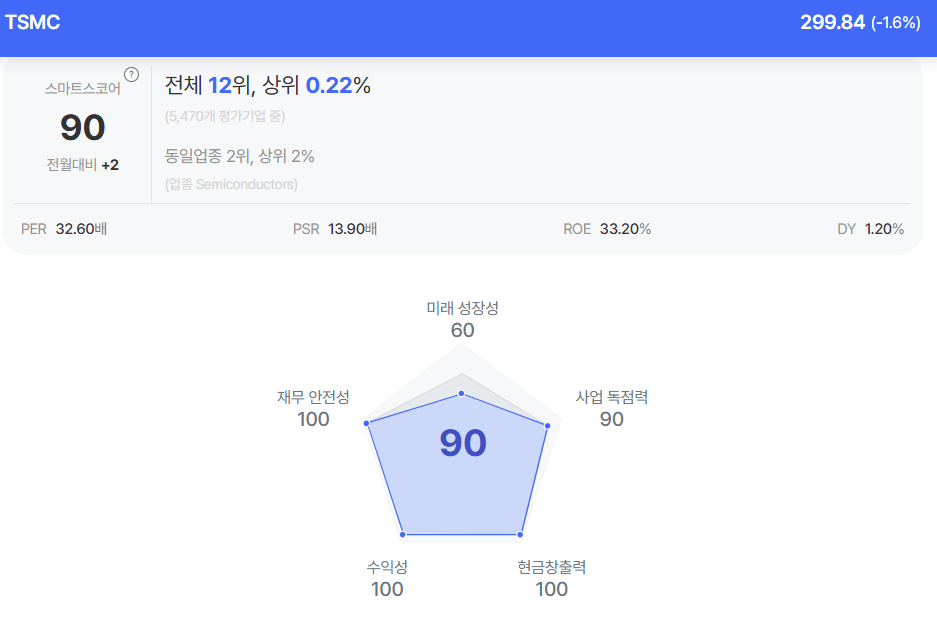Click the (-1.6%) price change

point(895,23)
